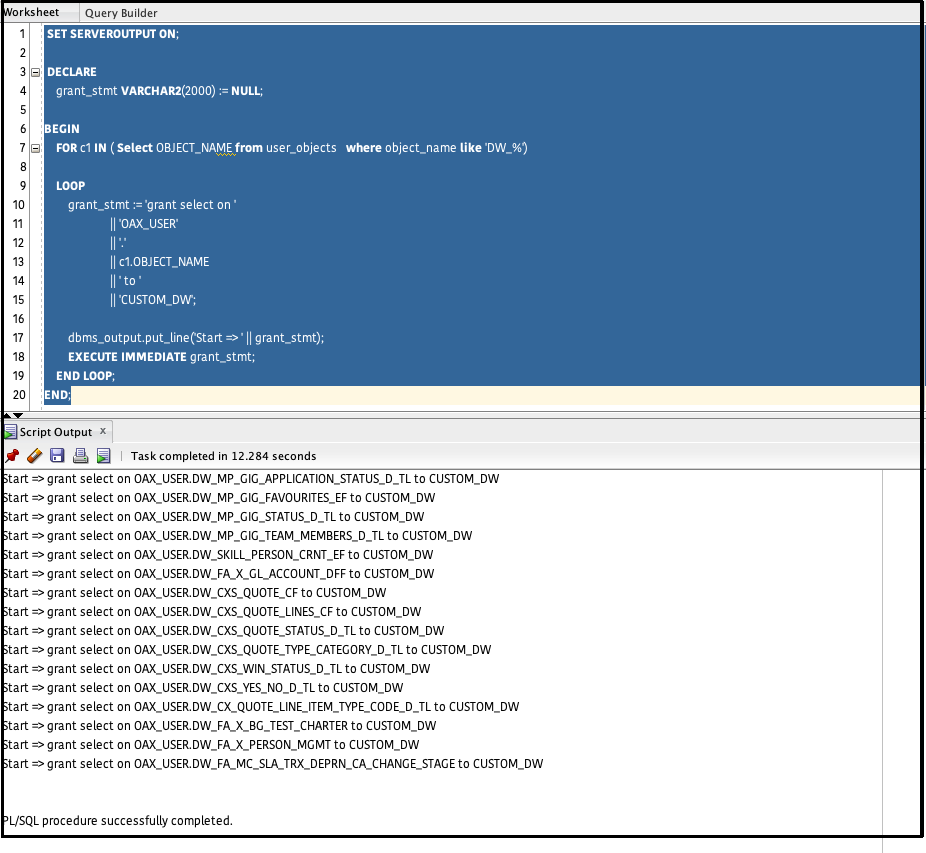This screenshot has height=853, width=926.
Task: Click output row DW_SKILL_PERSON_CRNT_EF
Action: point(218,555)
